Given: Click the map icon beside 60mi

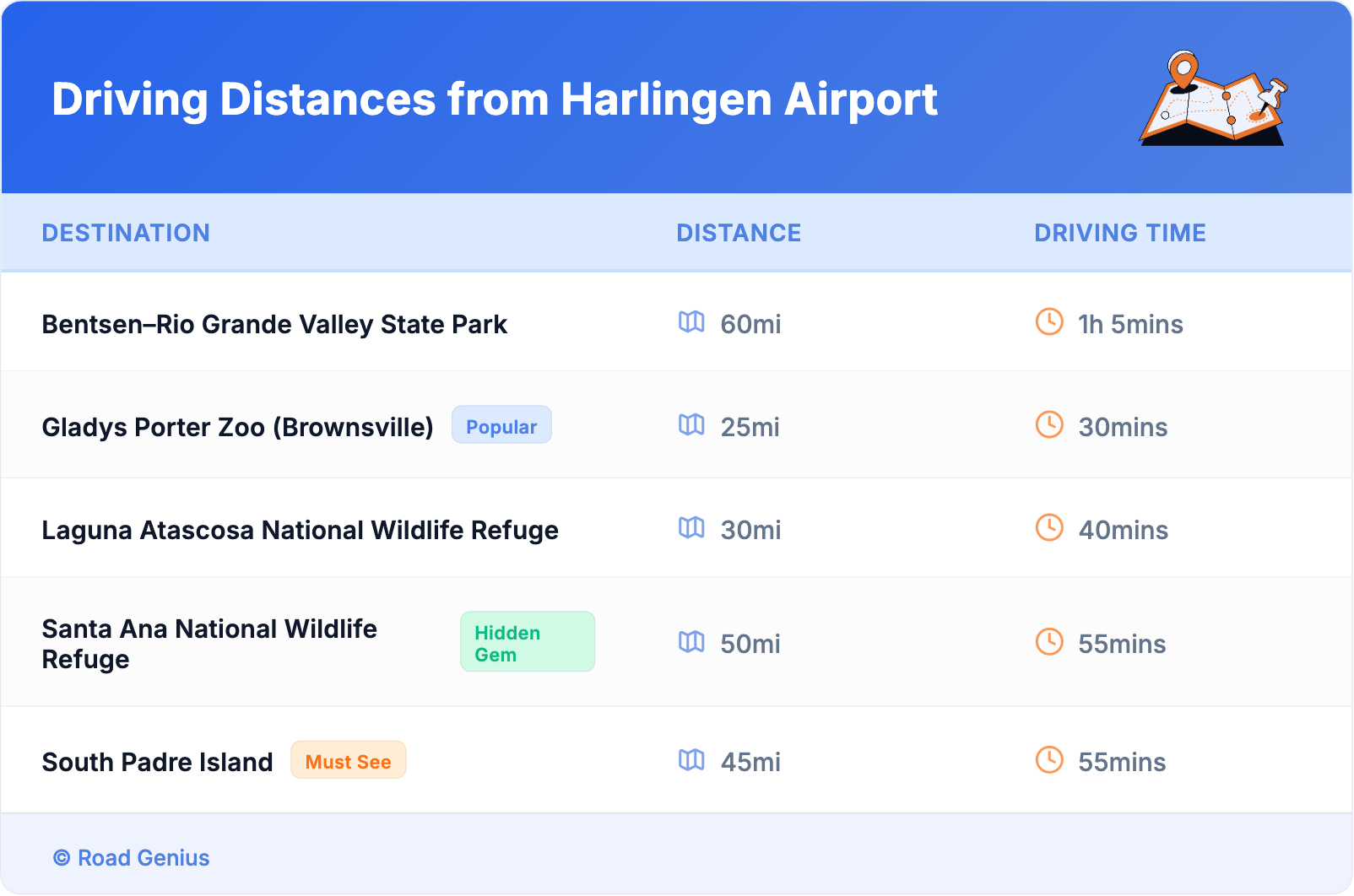Looking at the screenshot, I should coord(691,322).
